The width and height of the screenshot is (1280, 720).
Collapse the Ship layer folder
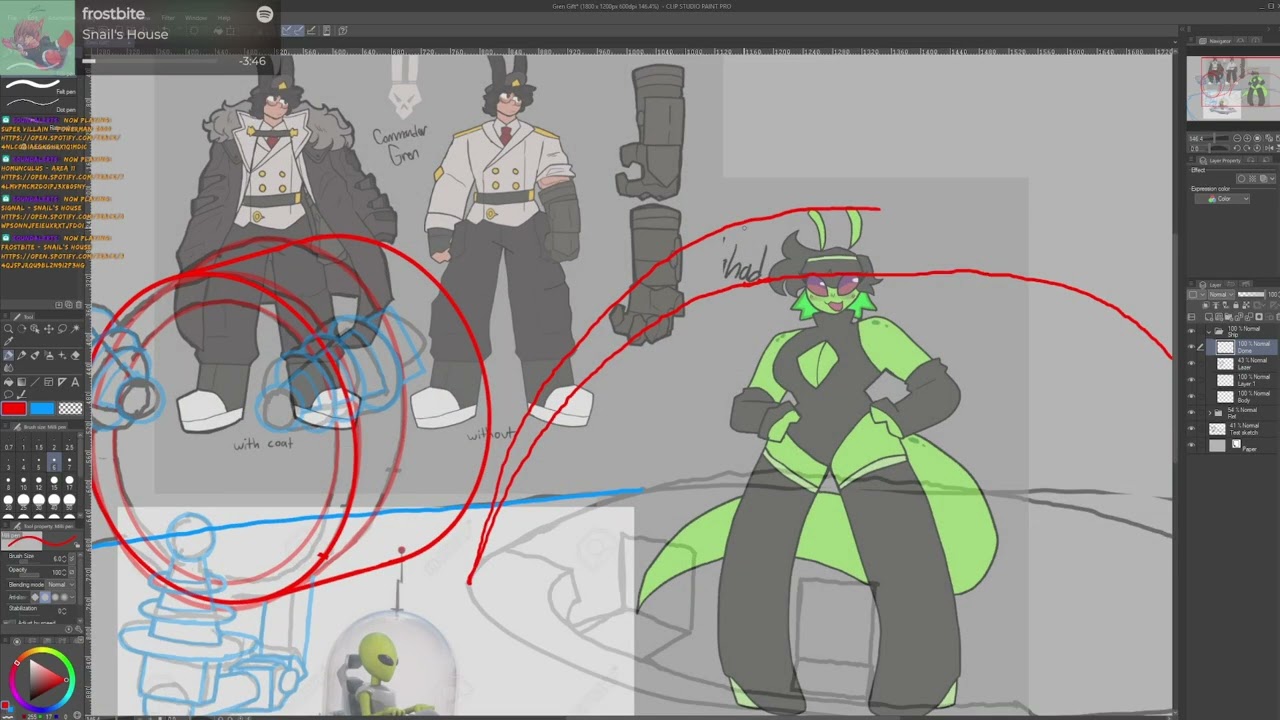pyautogui.click(x=1209, y=331)
